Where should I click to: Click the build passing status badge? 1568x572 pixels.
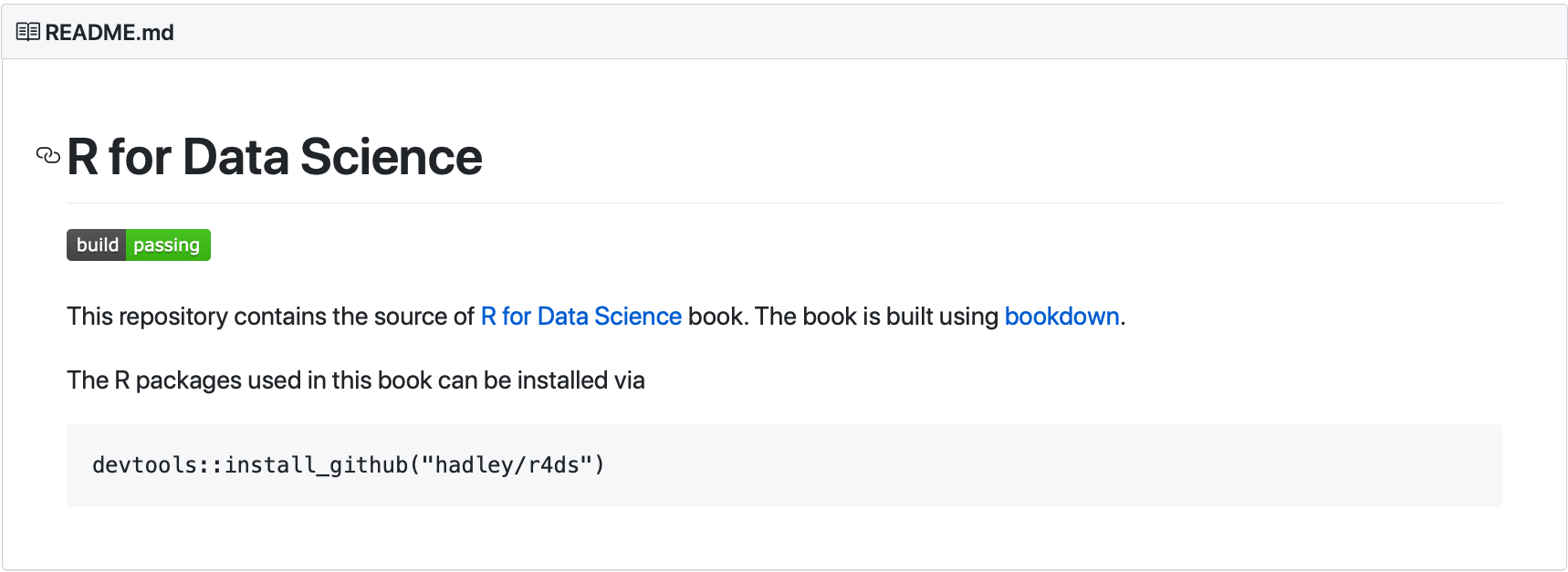pos(139,245)
